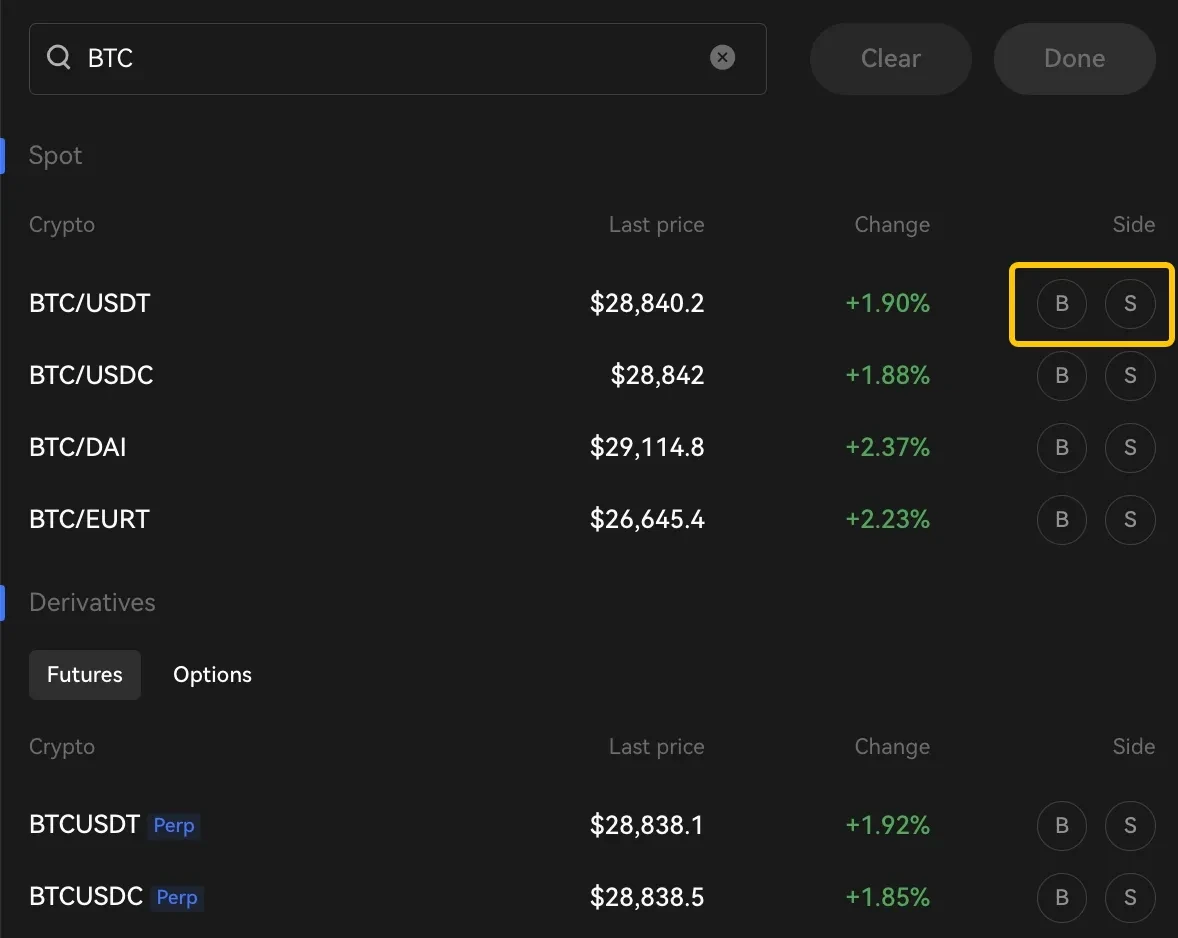Screen dimensions: 1178x938
Task: Select the BTCUSDT perpetual contract name
Action: (x=85, y=825)
